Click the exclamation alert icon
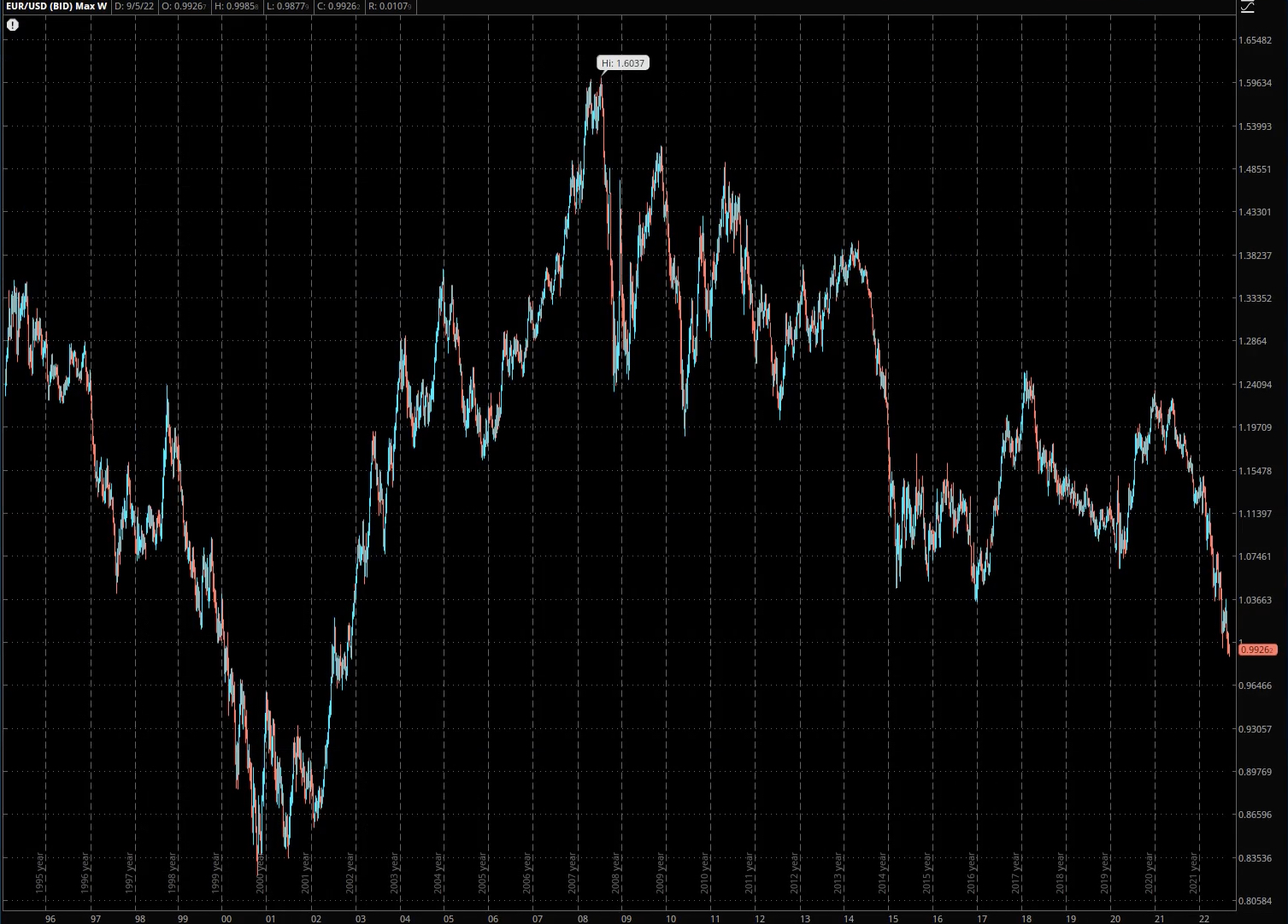 click(x=12, y=25)
